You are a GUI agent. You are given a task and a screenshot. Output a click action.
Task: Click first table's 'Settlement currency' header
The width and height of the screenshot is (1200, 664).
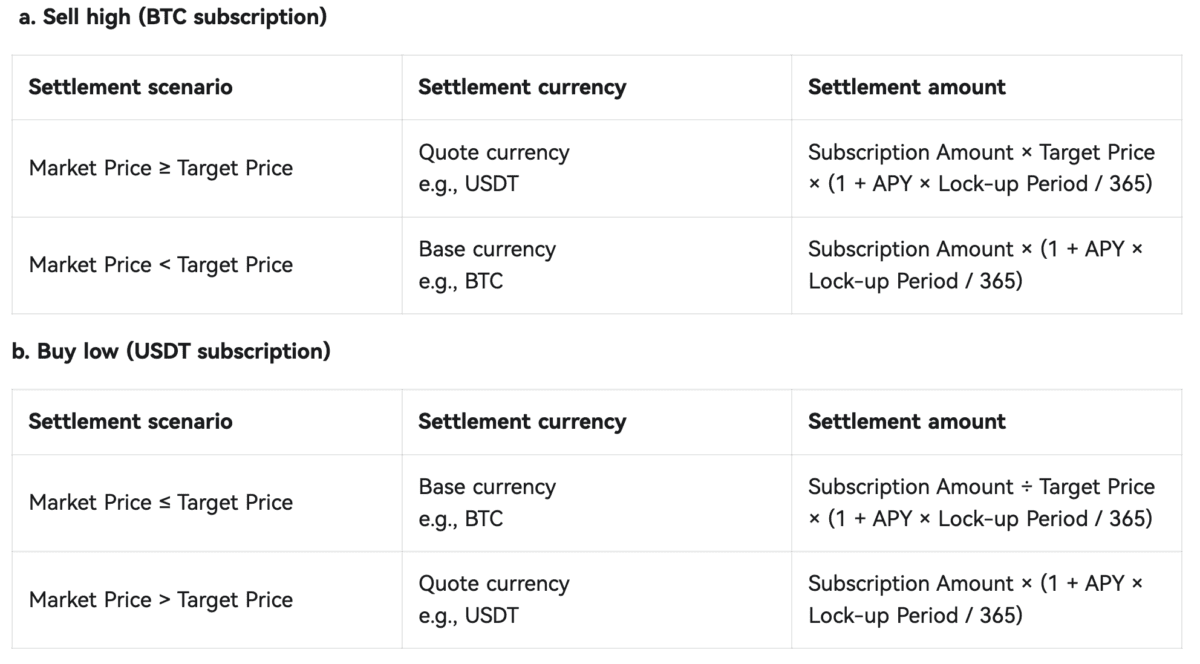click(x=522, y=87)
